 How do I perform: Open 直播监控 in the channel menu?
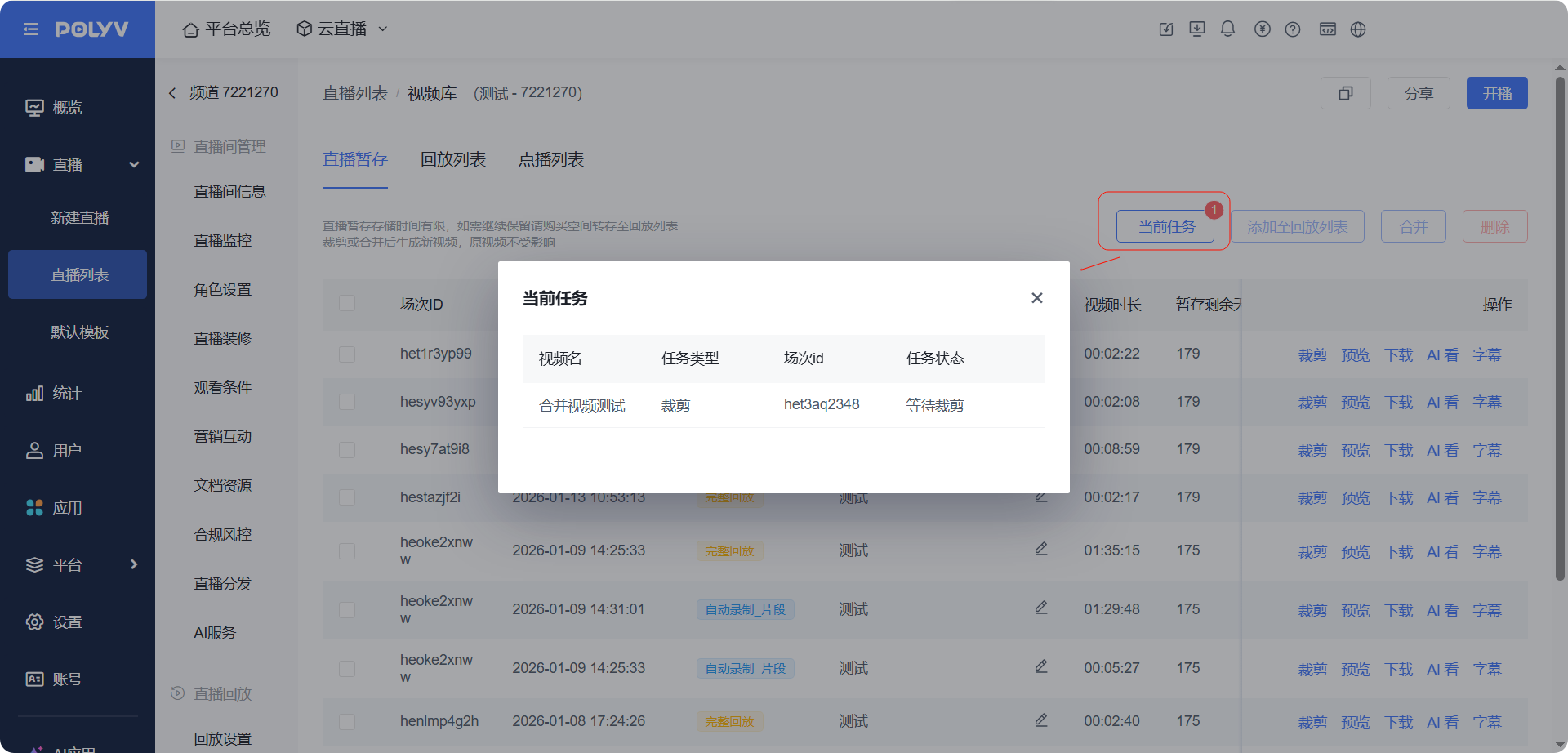(x=222, y=241)
